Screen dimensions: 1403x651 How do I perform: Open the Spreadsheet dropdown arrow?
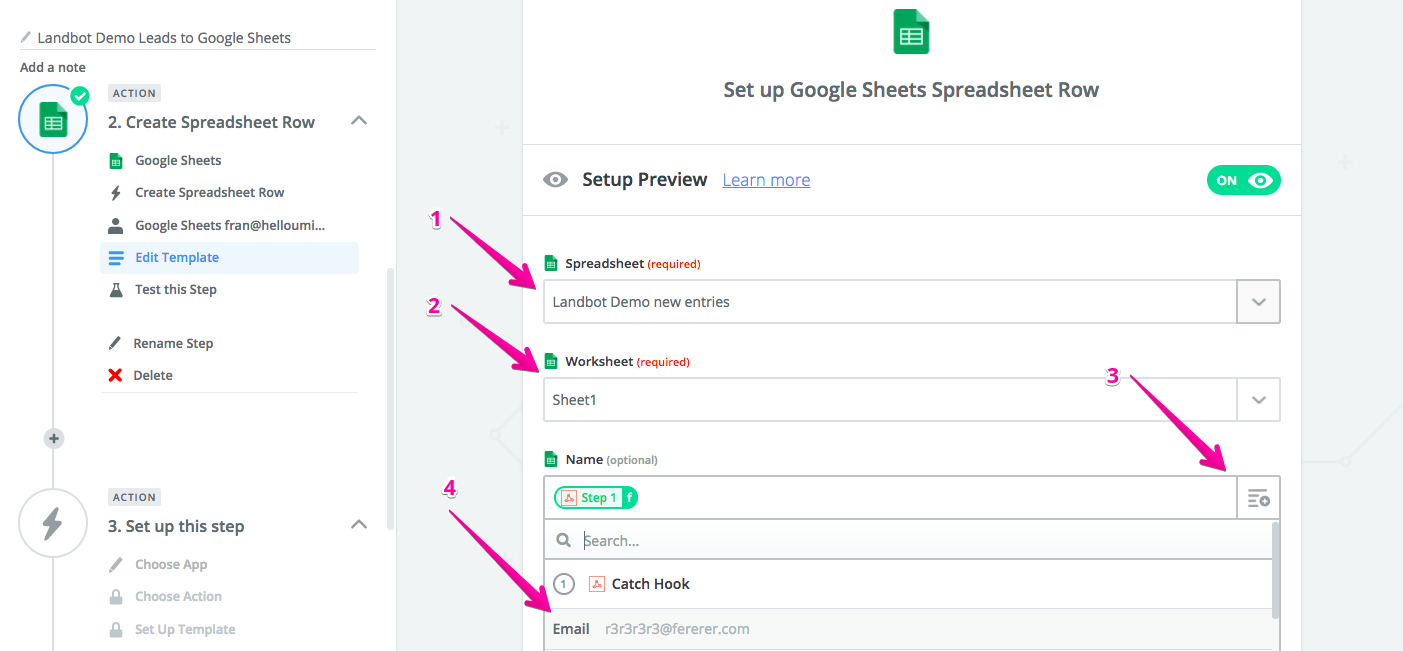(1259, 302)
